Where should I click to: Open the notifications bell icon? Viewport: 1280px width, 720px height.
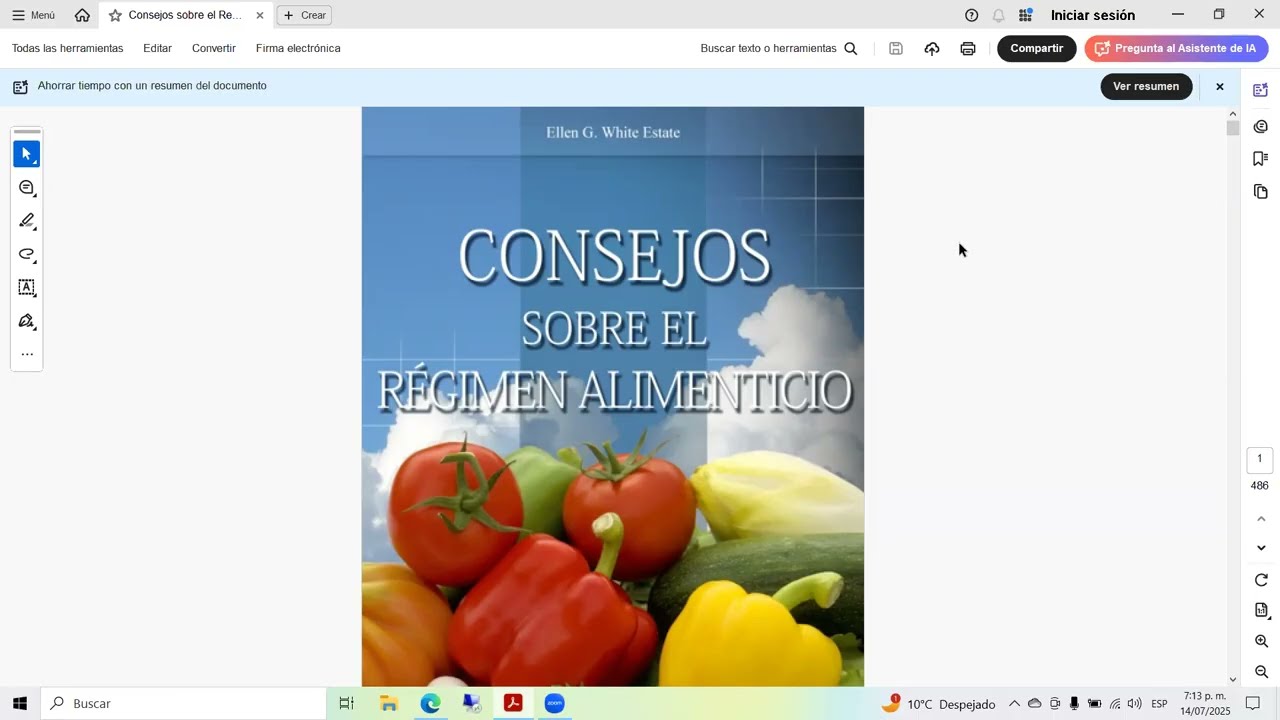[x=998, y=15]
